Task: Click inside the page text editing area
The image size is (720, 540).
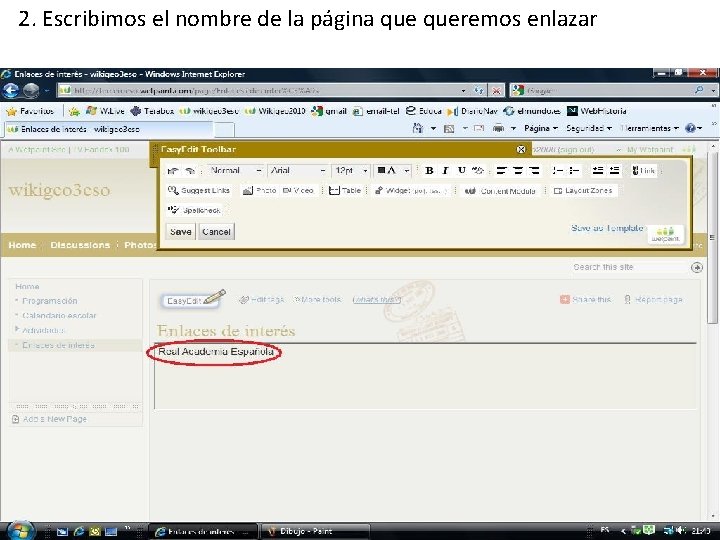Action: [x=425, y=377]
